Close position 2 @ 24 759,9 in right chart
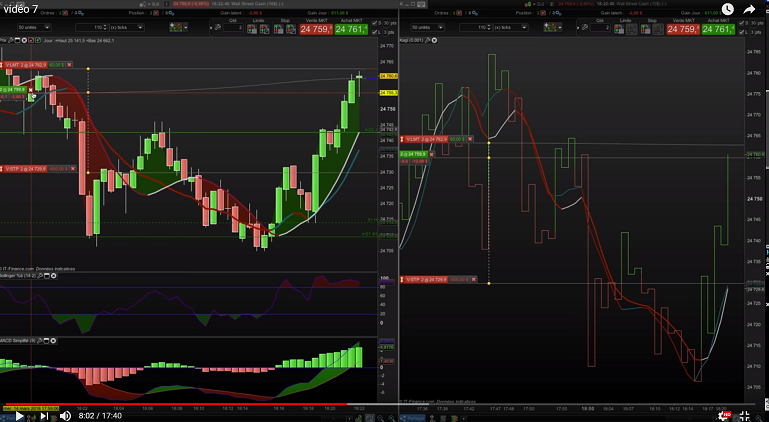Viewport: 769px width, 422px height. coord(432,154)
